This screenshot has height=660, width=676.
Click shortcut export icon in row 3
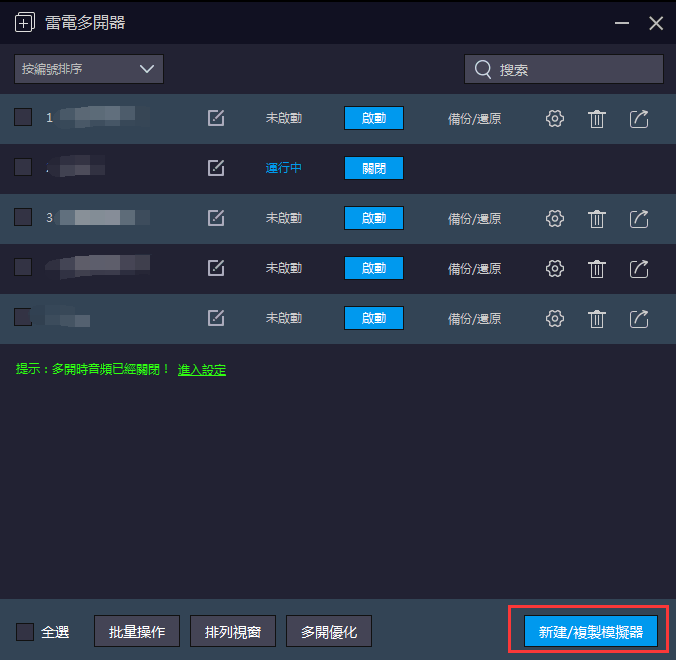639,218
